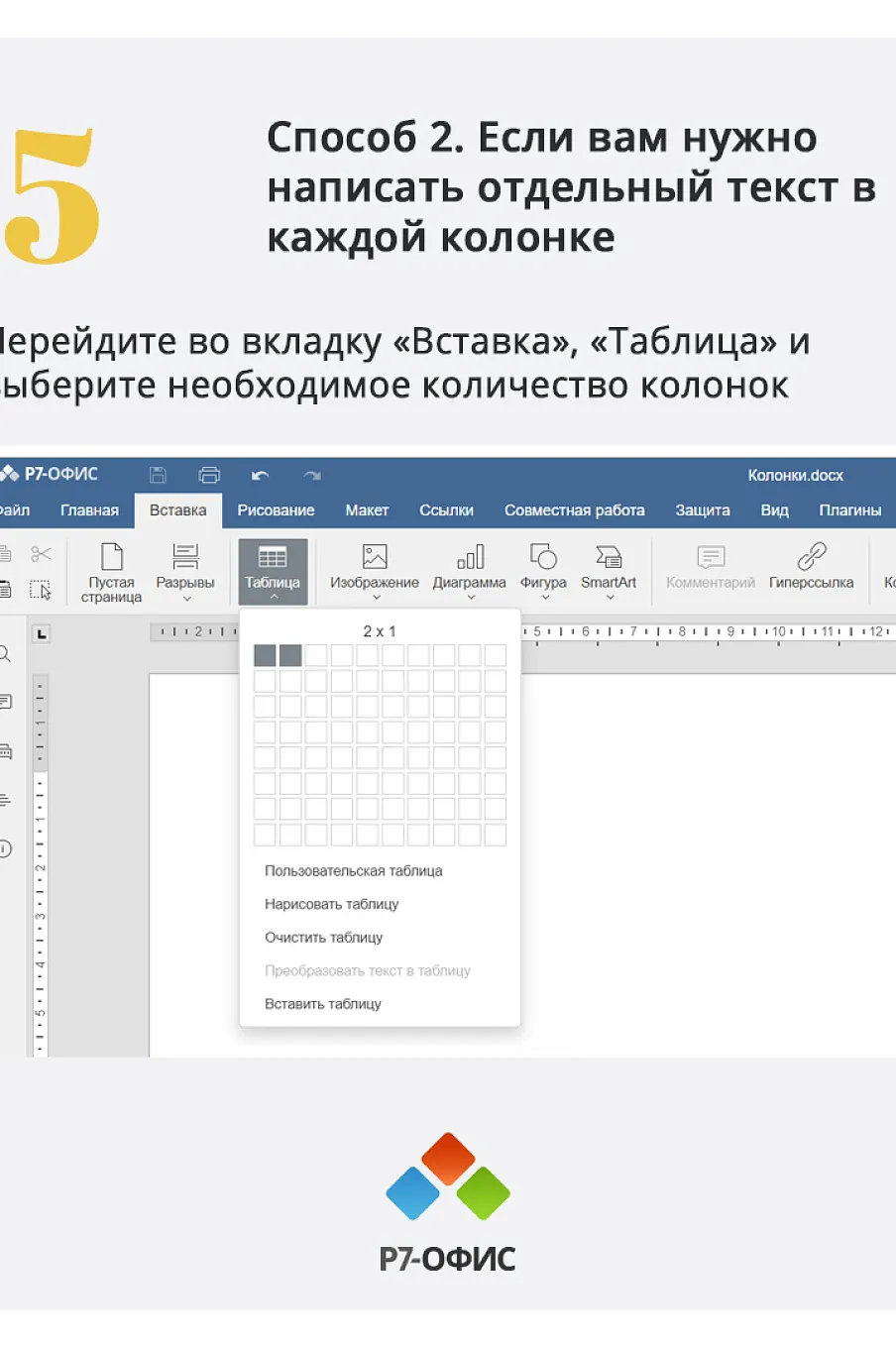This screenshot has width=896, height=1348.
Task: Click the scissors cut icon
Action: coord(41,554)
